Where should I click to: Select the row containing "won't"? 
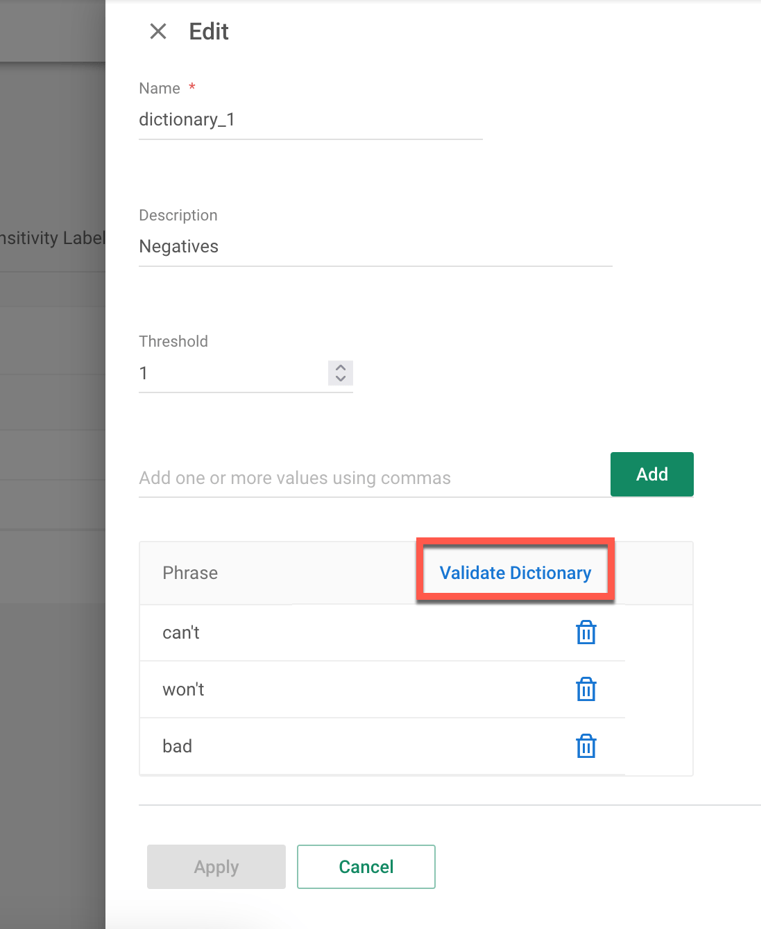coord(300,689)
